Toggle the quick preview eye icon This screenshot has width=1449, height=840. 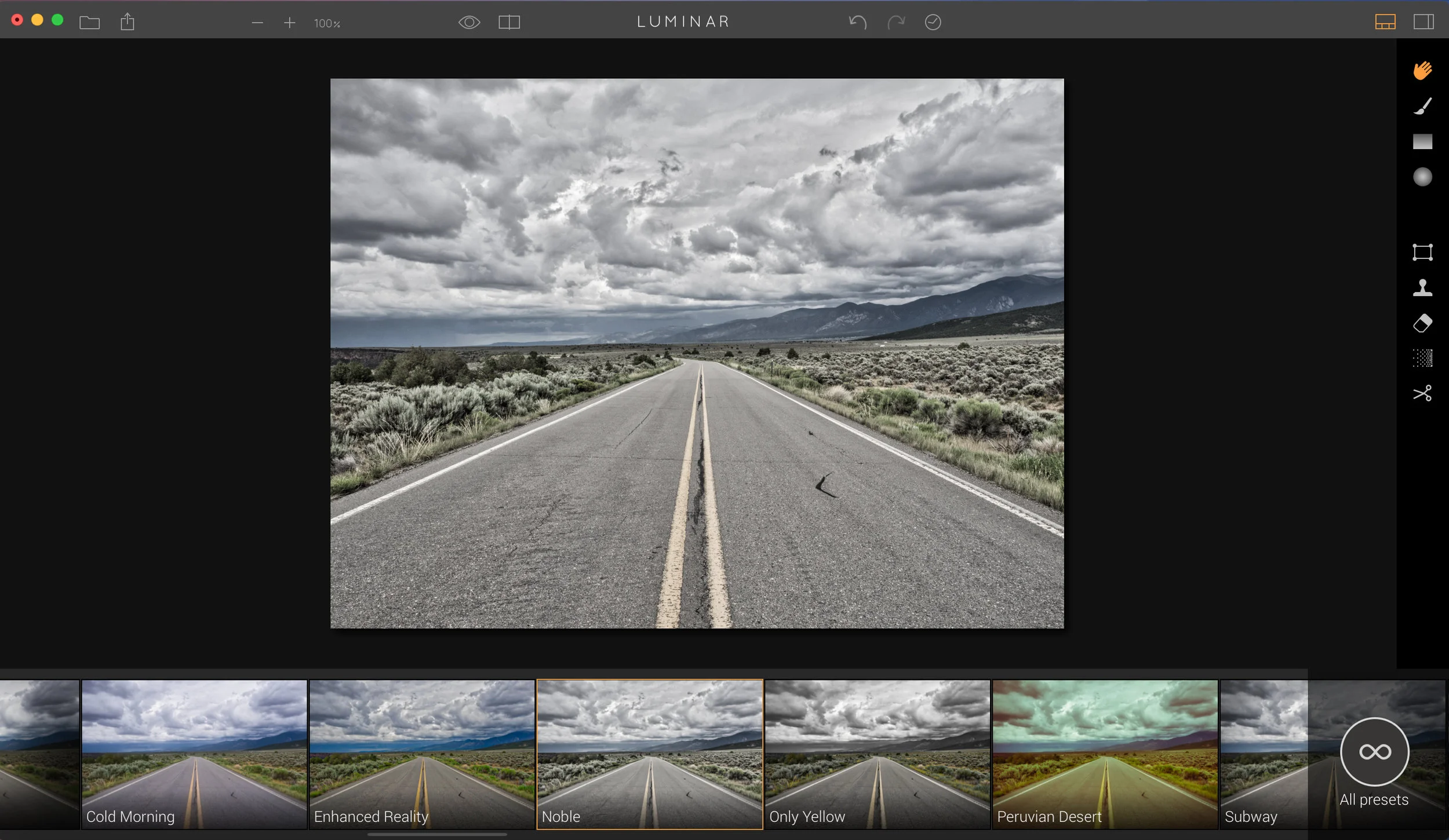469,23
